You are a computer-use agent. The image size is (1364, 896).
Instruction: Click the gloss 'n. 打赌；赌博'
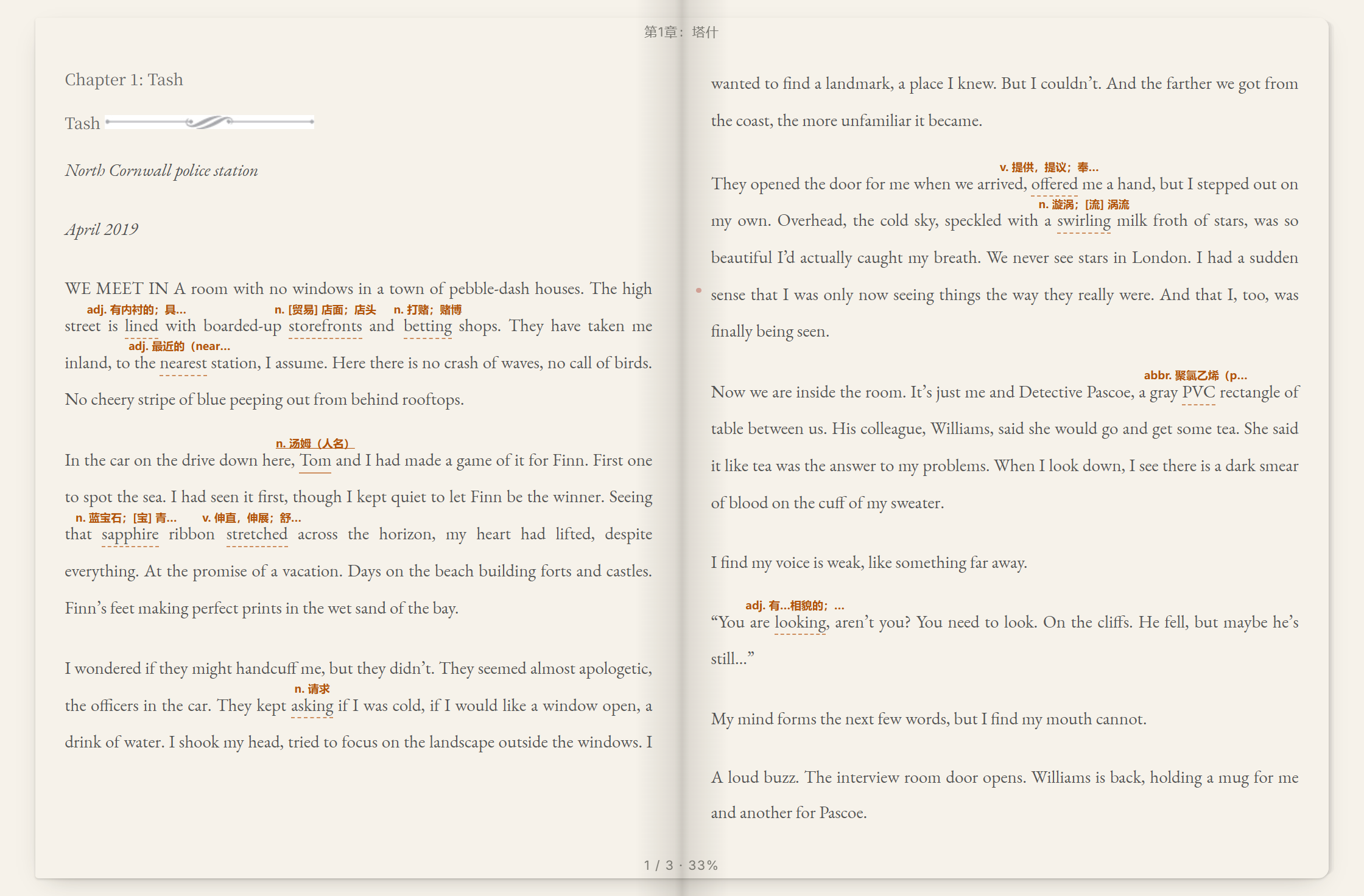[427, 310]
